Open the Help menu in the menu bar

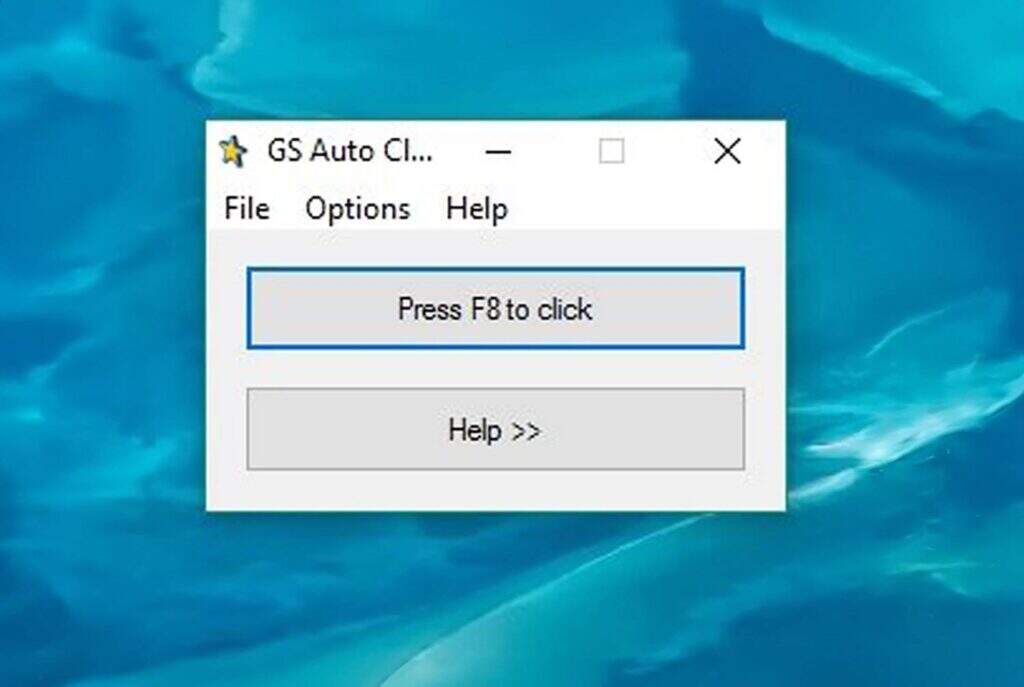(476, 209)
